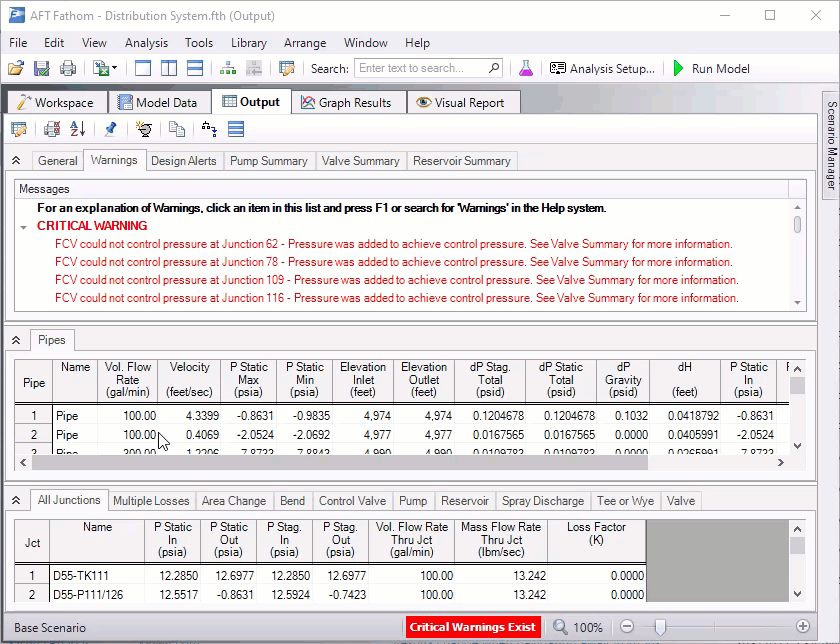Switch to the Model Data tab
The width and height of the screenshot is (840, 644).
click(158, 102)
